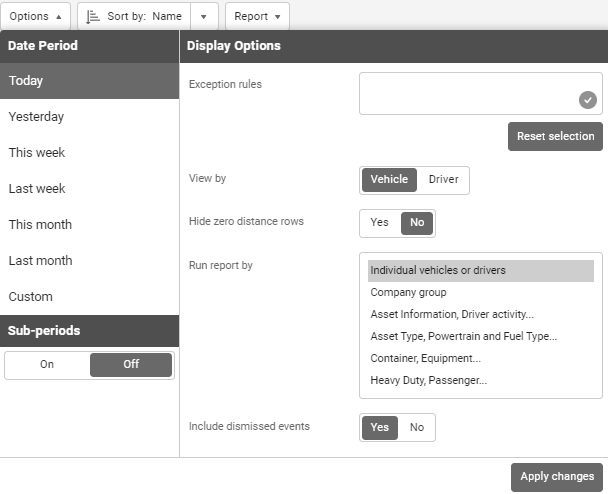The height and width of the screenshot is (494, 608).
Task: Click the checkmark icon in Exception rules
Action: coord(587,99)
